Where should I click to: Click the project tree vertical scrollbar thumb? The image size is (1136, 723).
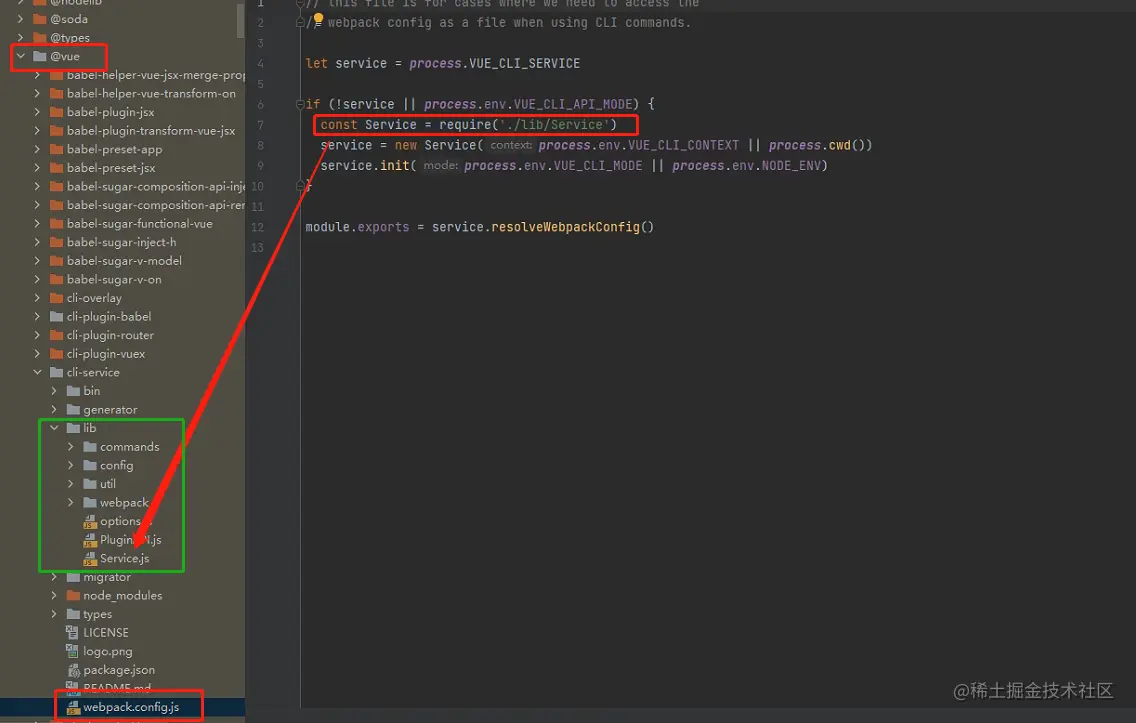pos(241,19)
